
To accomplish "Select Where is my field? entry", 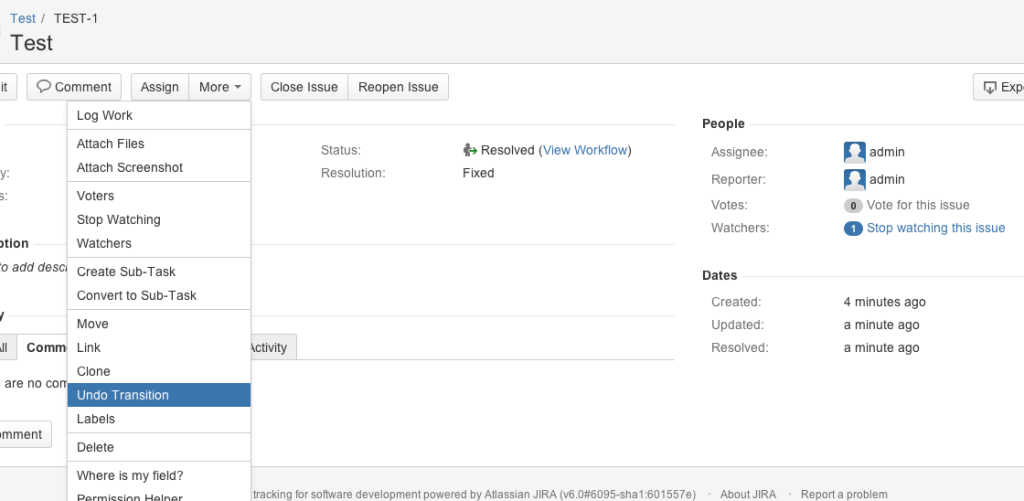I will [x=159, y=476].
